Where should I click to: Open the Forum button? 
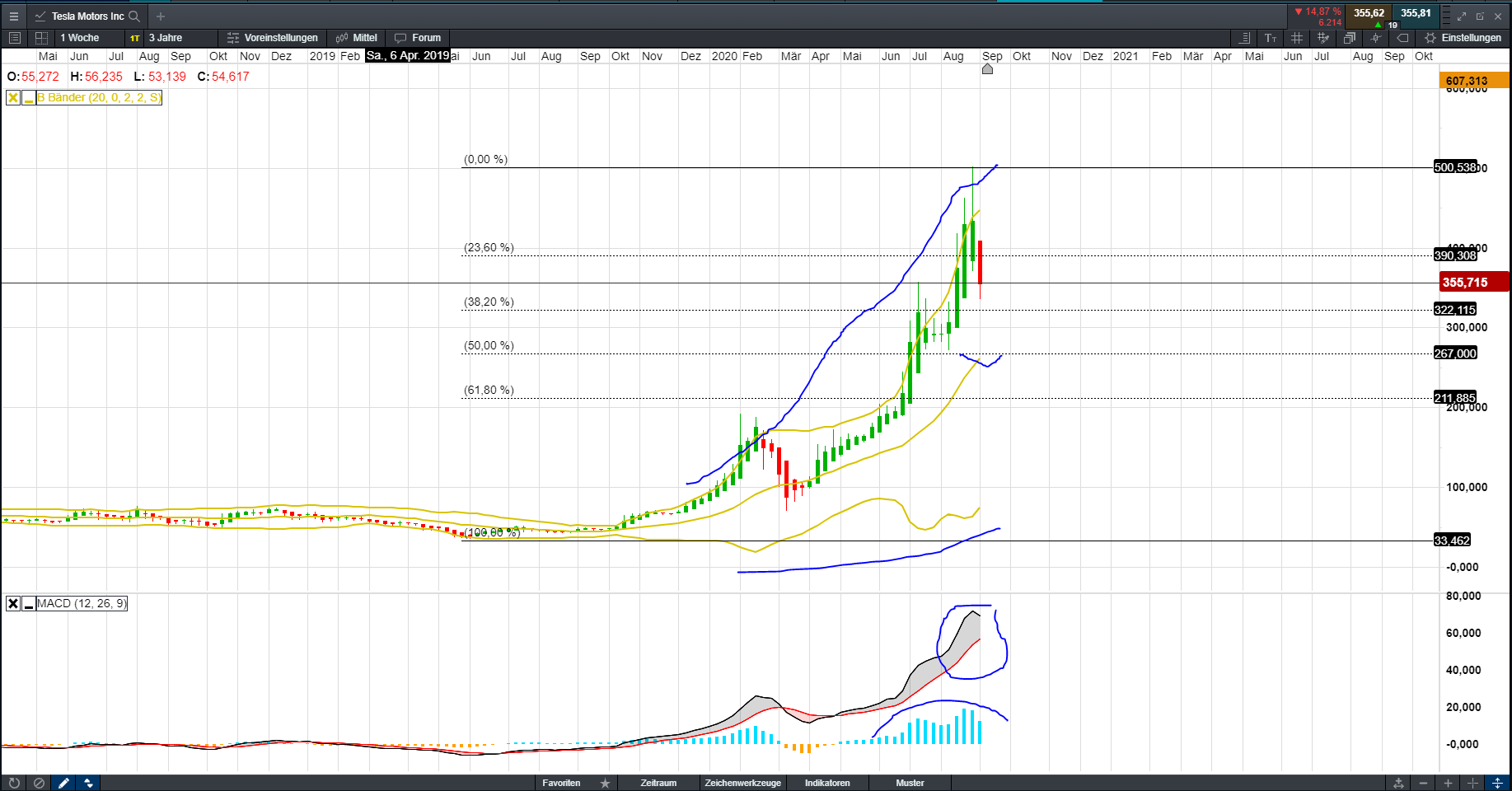coord(419,38)
